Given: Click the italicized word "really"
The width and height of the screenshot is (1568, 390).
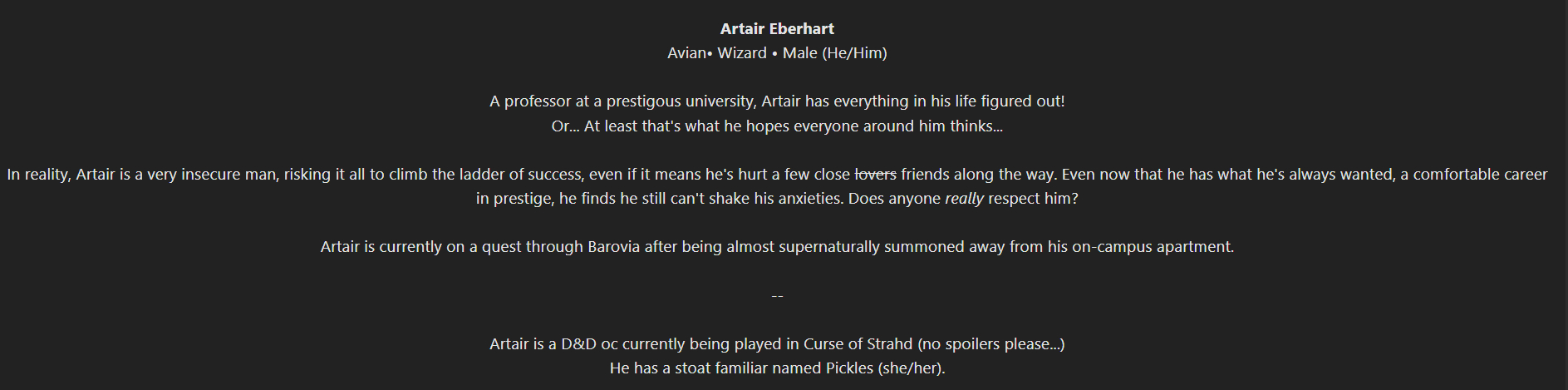Looking at the screenshot, I should click(964, 199).
